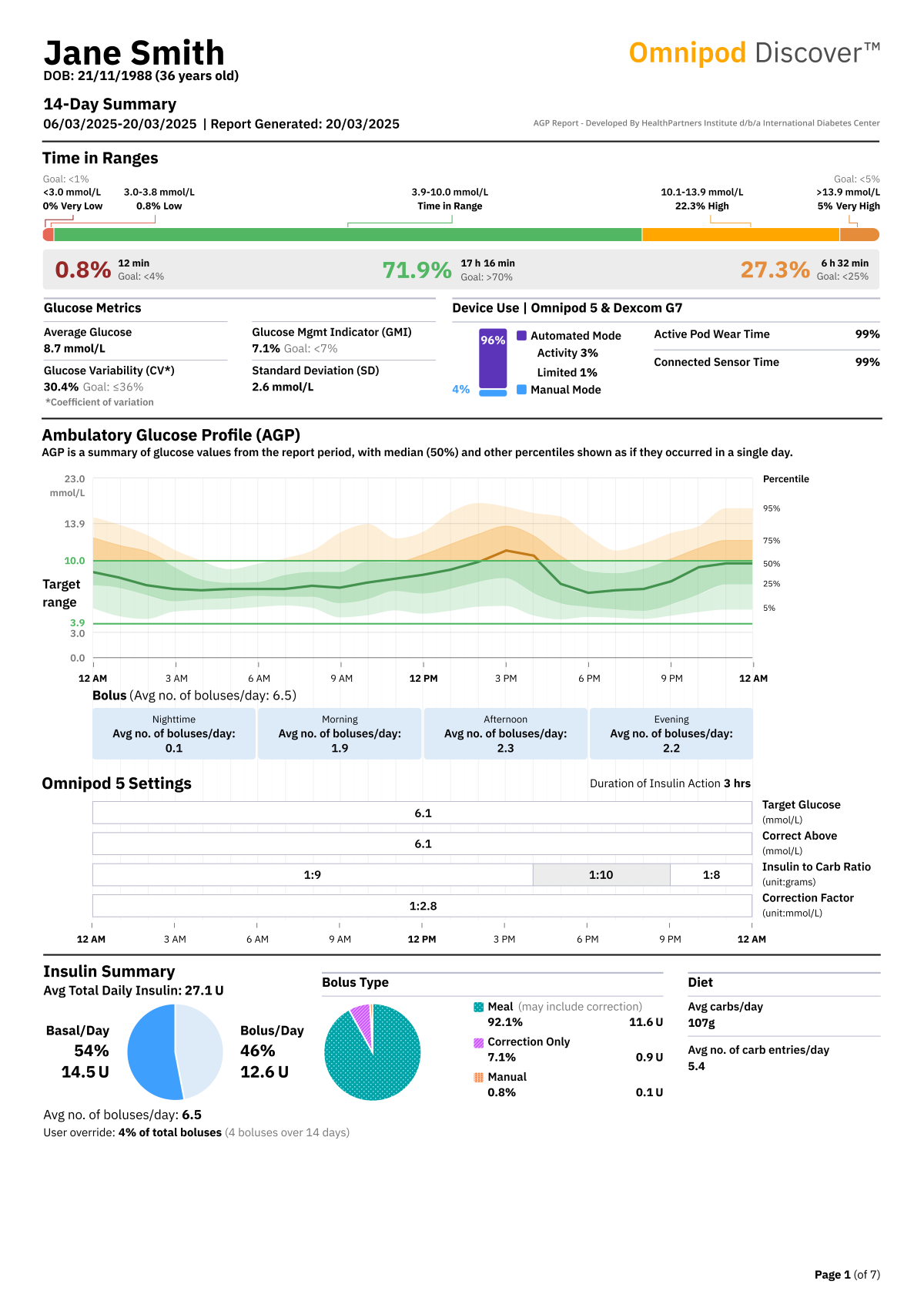
Task: Click the orange High range bar segment
Action: coord(741,234)
